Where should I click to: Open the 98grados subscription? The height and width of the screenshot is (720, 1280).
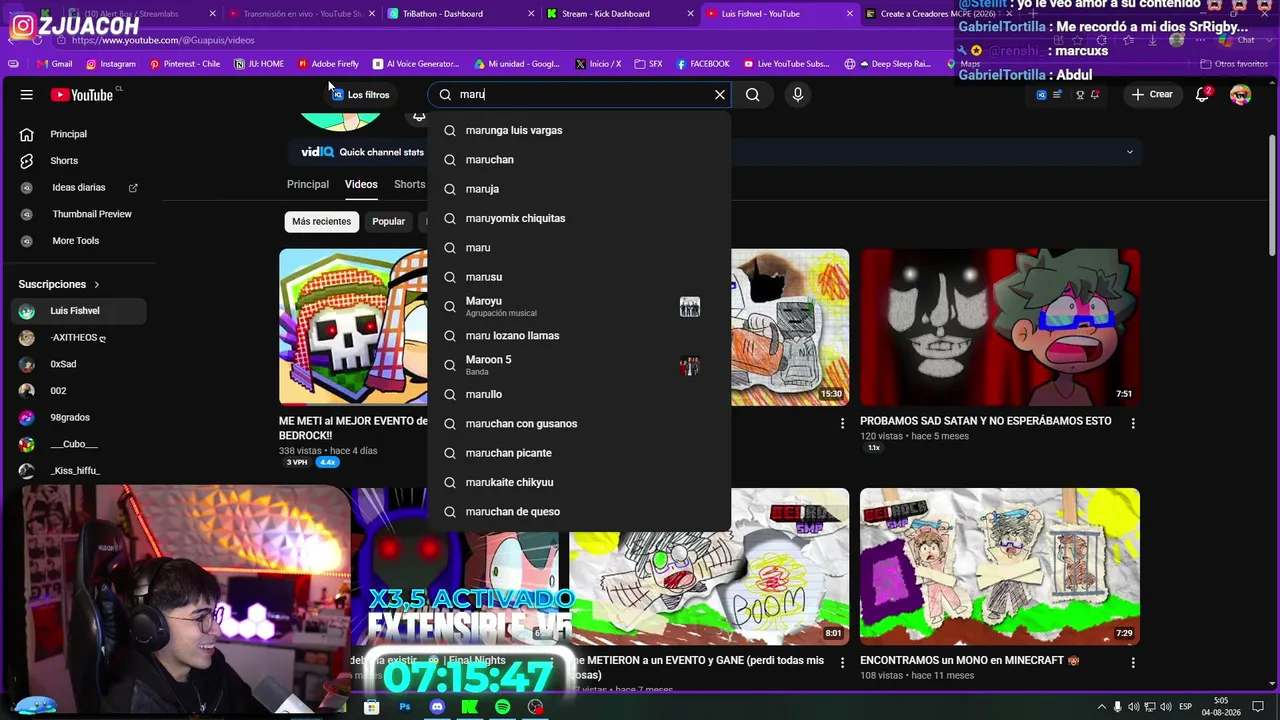[80, 418]
